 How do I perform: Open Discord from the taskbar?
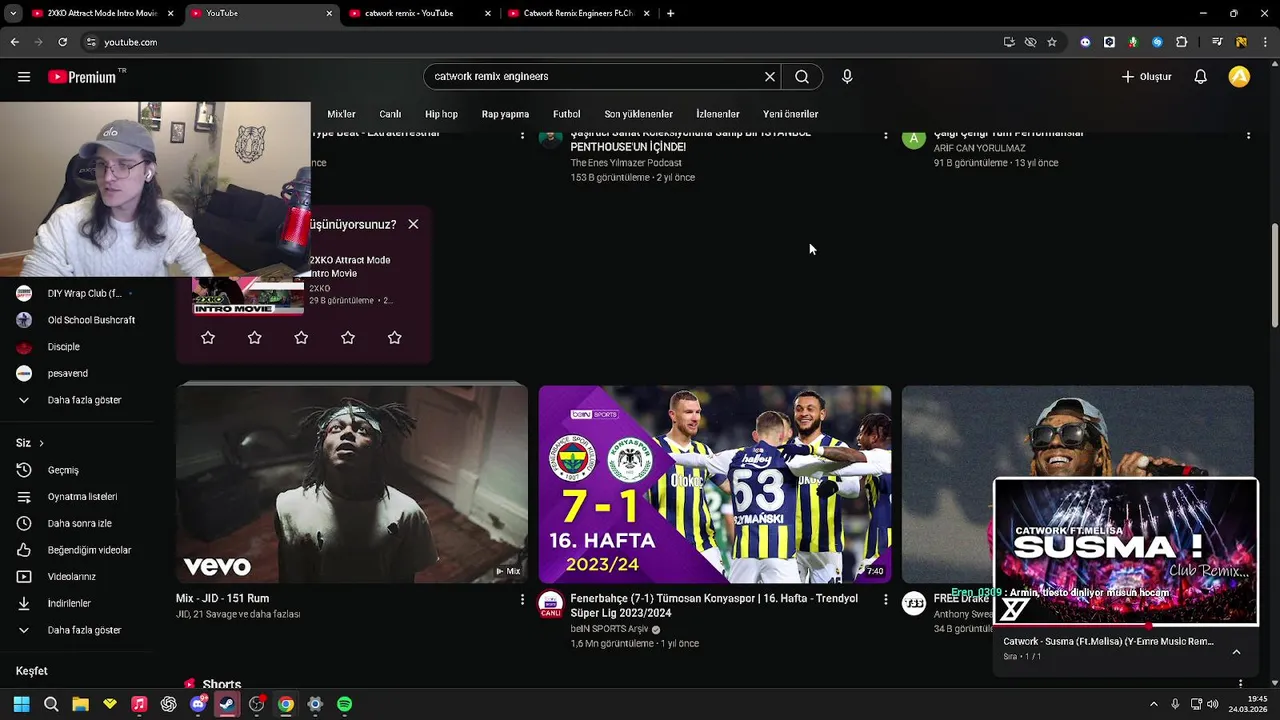pyautogui.click(x=198, y=704)
